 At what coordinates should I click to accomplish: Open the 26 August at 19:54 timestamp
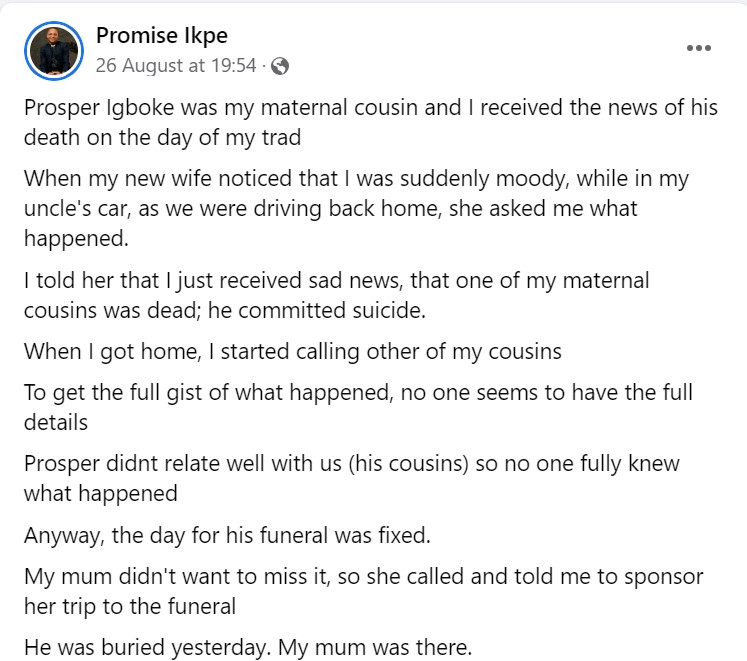pos(176,67)
